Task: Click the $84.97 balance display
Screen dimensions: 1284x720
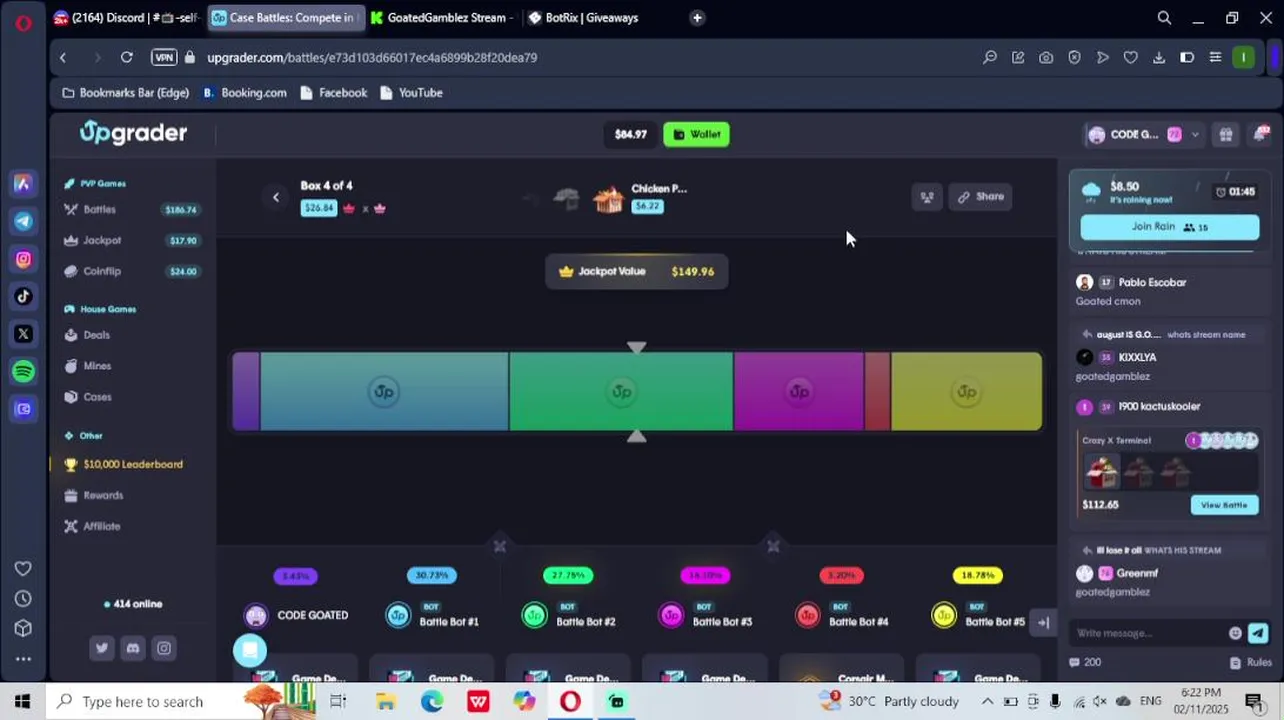Action: click(630, 134)
